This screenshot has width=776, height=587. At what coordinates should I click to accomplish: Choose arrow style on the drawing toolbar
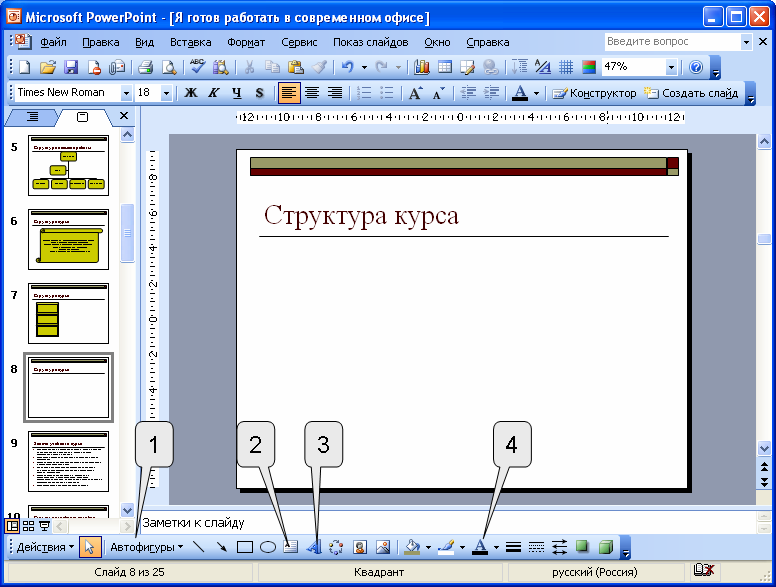click(x=560, y=547)
